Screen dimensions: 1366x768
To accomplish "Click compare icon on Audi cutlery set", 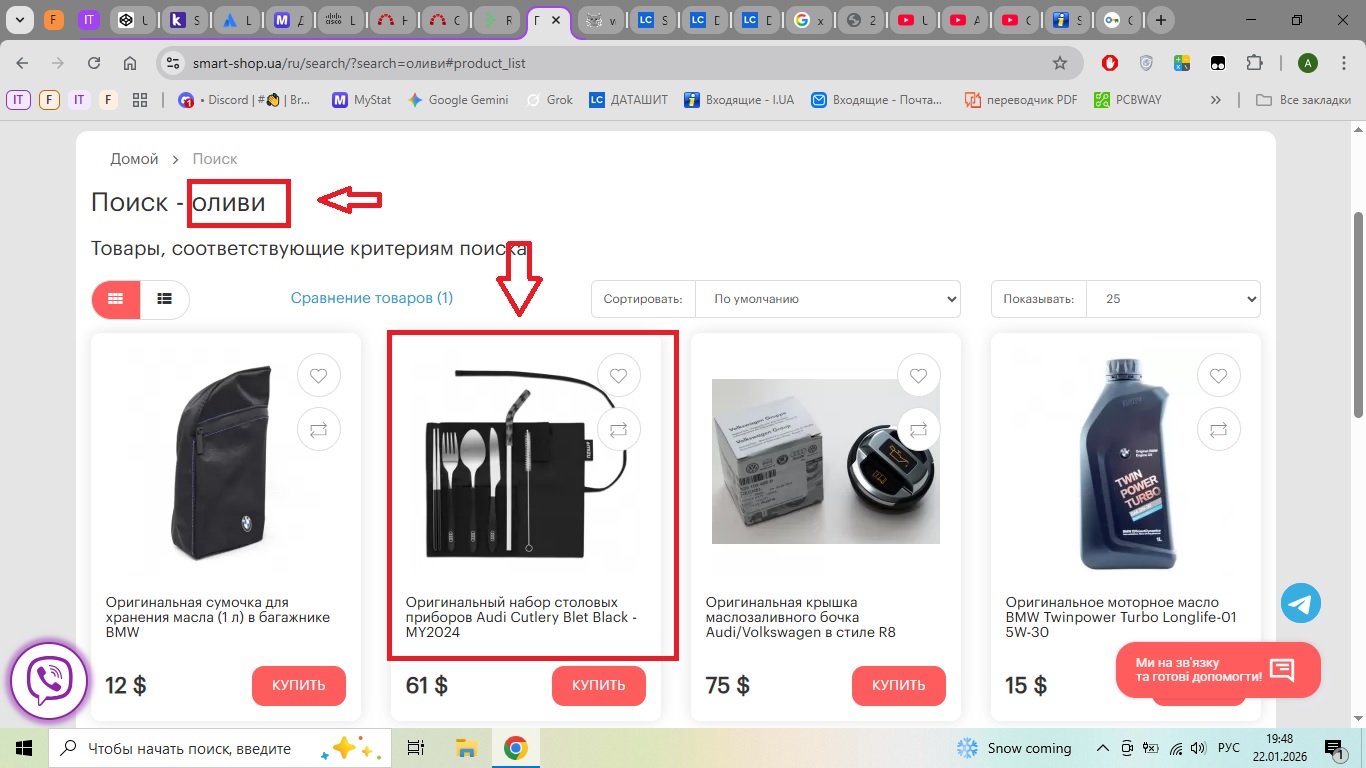I will [618, 429].
